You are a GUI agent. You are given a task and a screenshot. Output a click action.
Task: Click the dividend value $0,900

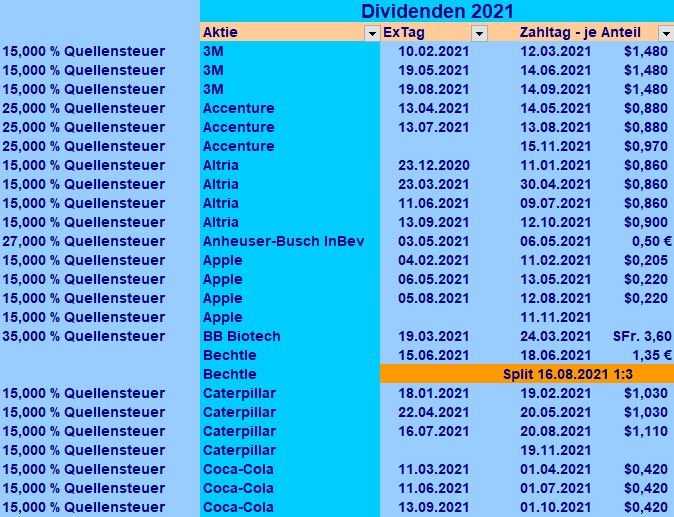(x=646, y=222)
